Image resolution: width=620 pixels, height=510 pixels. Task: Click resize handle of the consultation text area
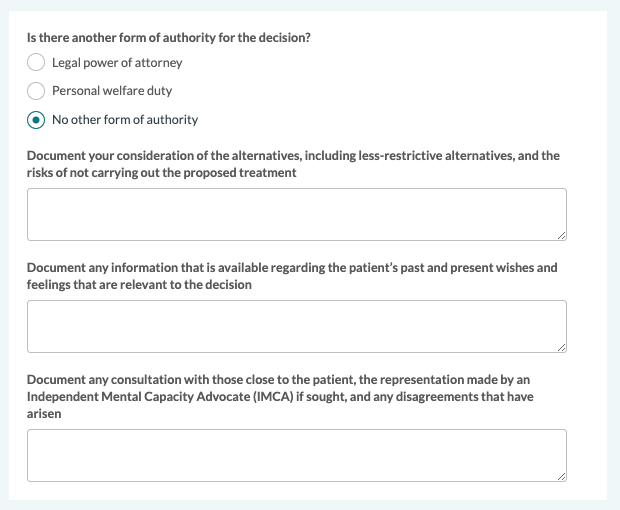(x=561, y=476)
